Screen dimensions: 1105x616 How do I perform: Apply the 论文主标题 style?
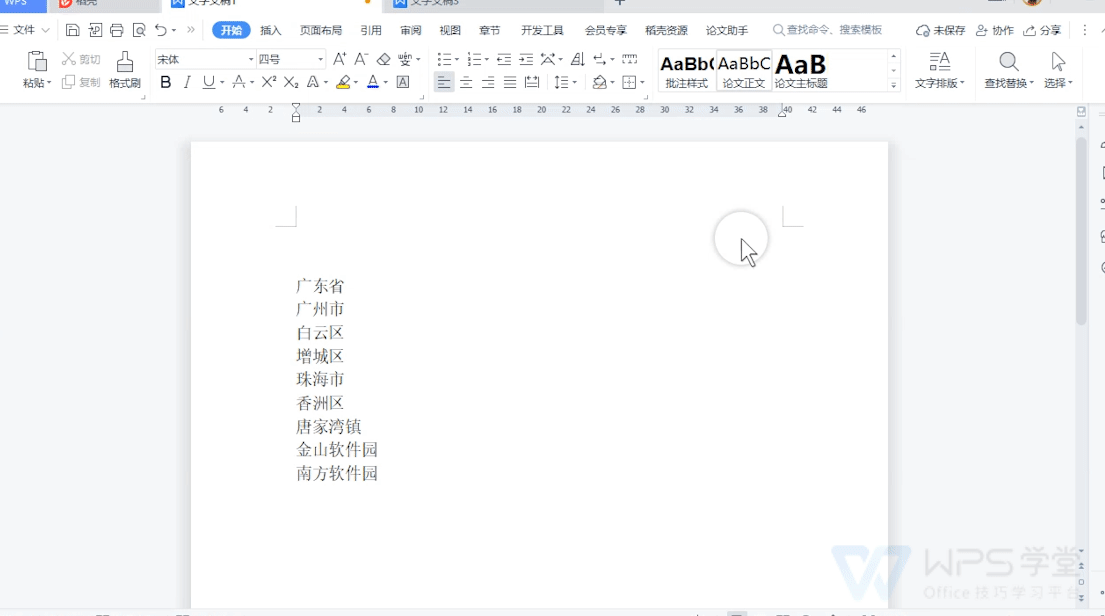click(800, 67)
